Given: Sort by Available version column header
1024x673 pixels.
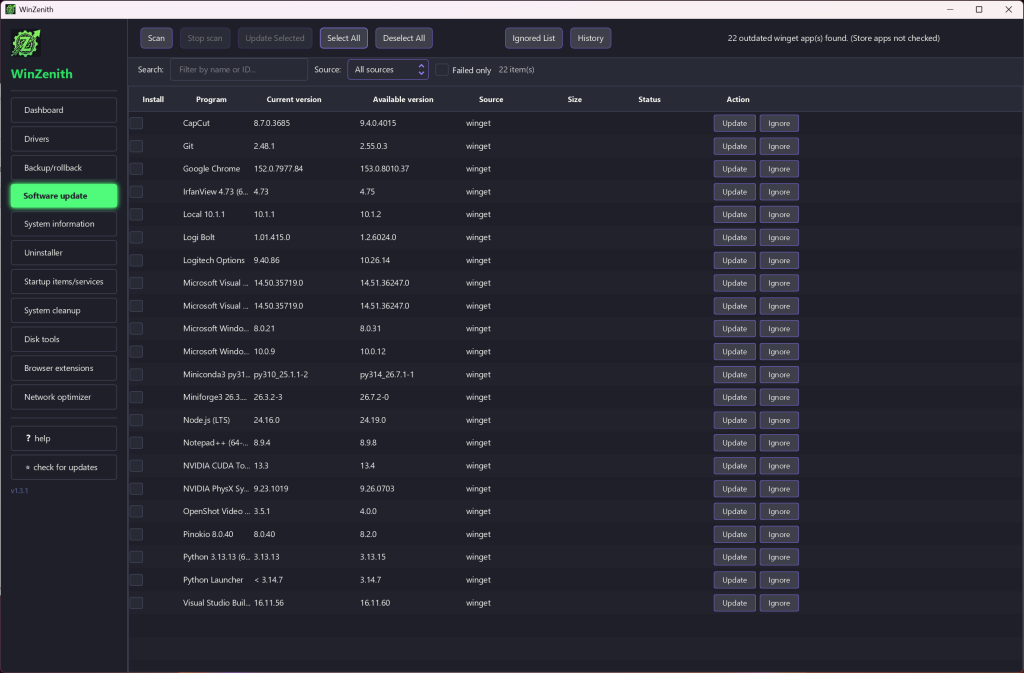Looking at the screenshot, I should [403, 99].
